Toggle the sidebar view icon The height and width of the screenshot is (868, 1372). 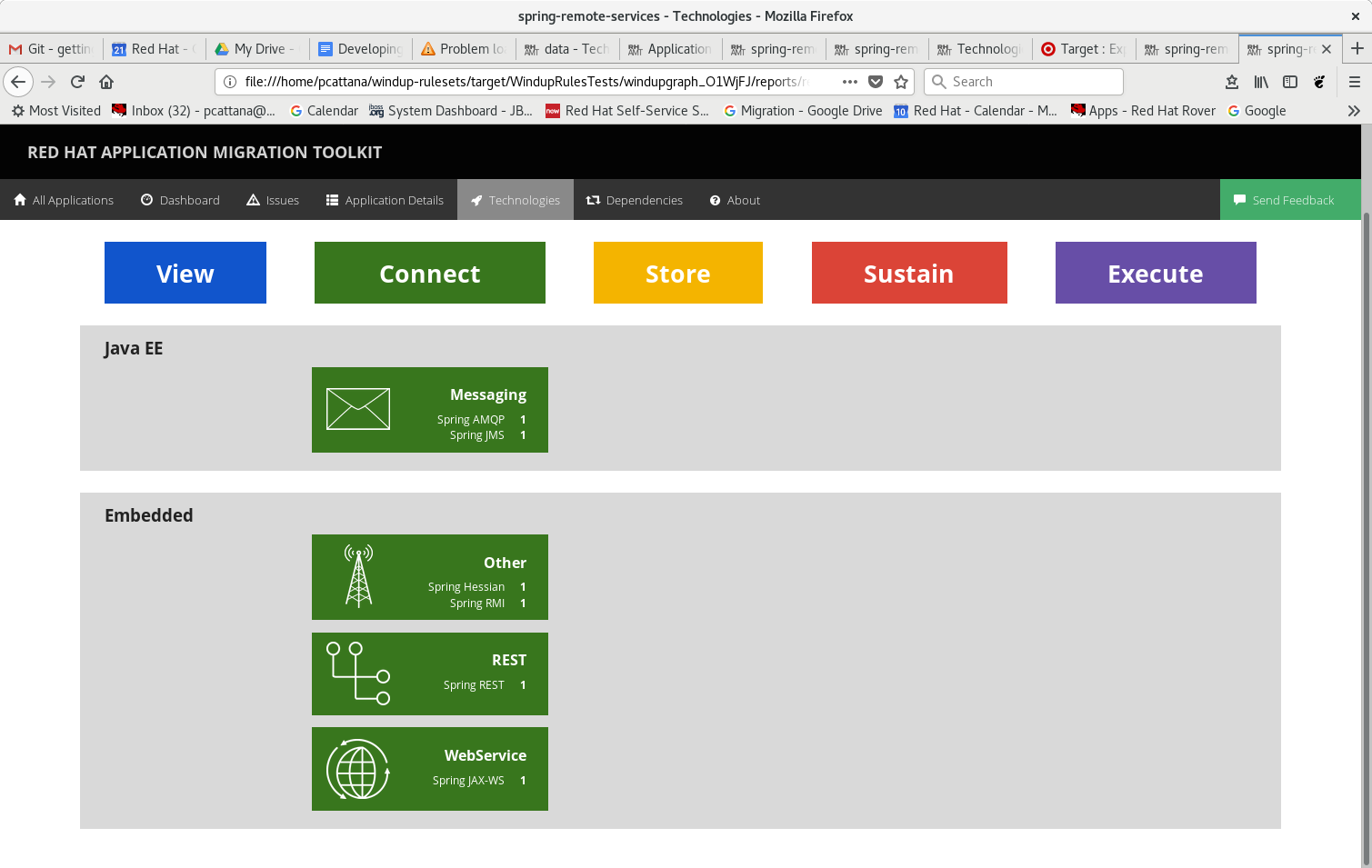coord(1290,82)
